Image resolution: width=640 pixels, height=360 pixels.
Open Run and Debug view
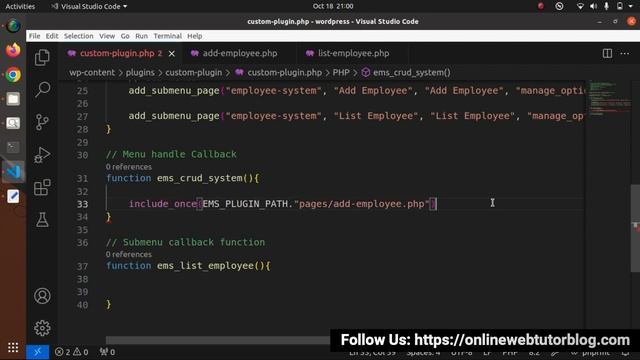pos(42,155)
